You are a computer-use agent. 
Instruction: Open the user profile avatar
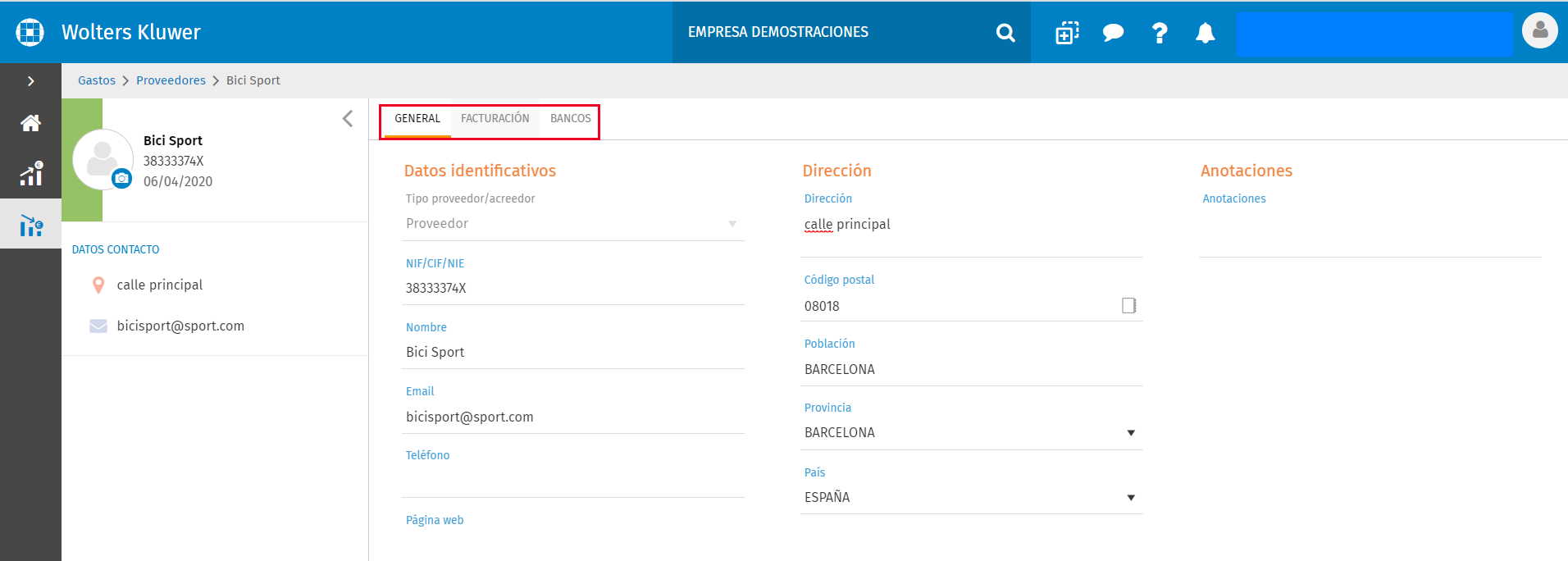(x=1540, y=31)
